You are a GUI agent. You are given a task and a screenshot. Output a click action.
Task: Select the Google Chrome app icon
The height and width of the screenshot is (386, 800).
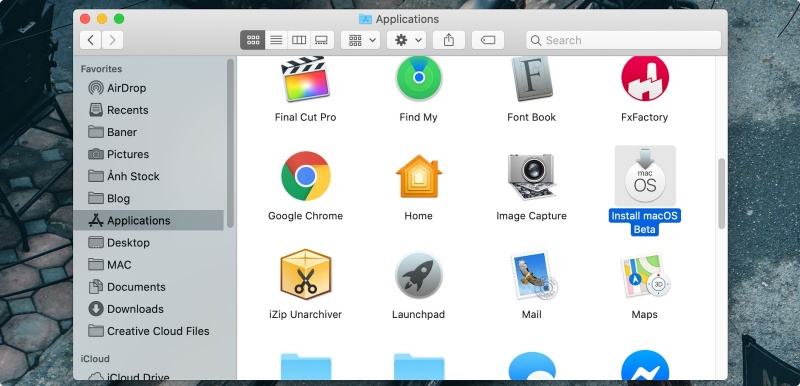pos(305,176)
